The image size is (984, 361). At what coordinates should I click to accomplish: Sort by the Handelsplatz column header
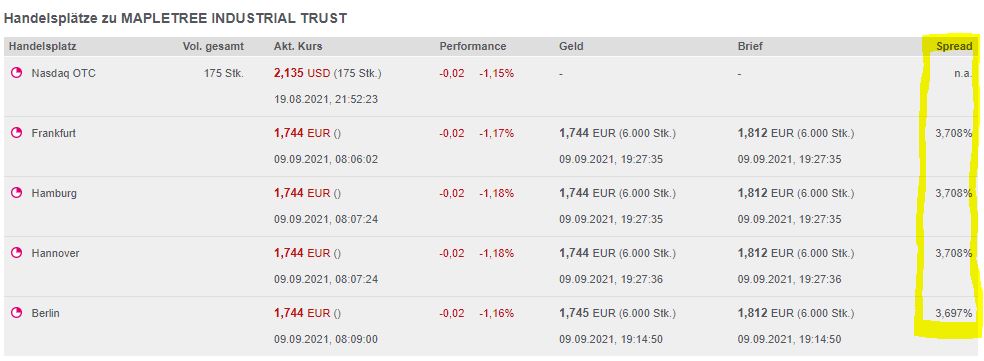pos(43,46)
